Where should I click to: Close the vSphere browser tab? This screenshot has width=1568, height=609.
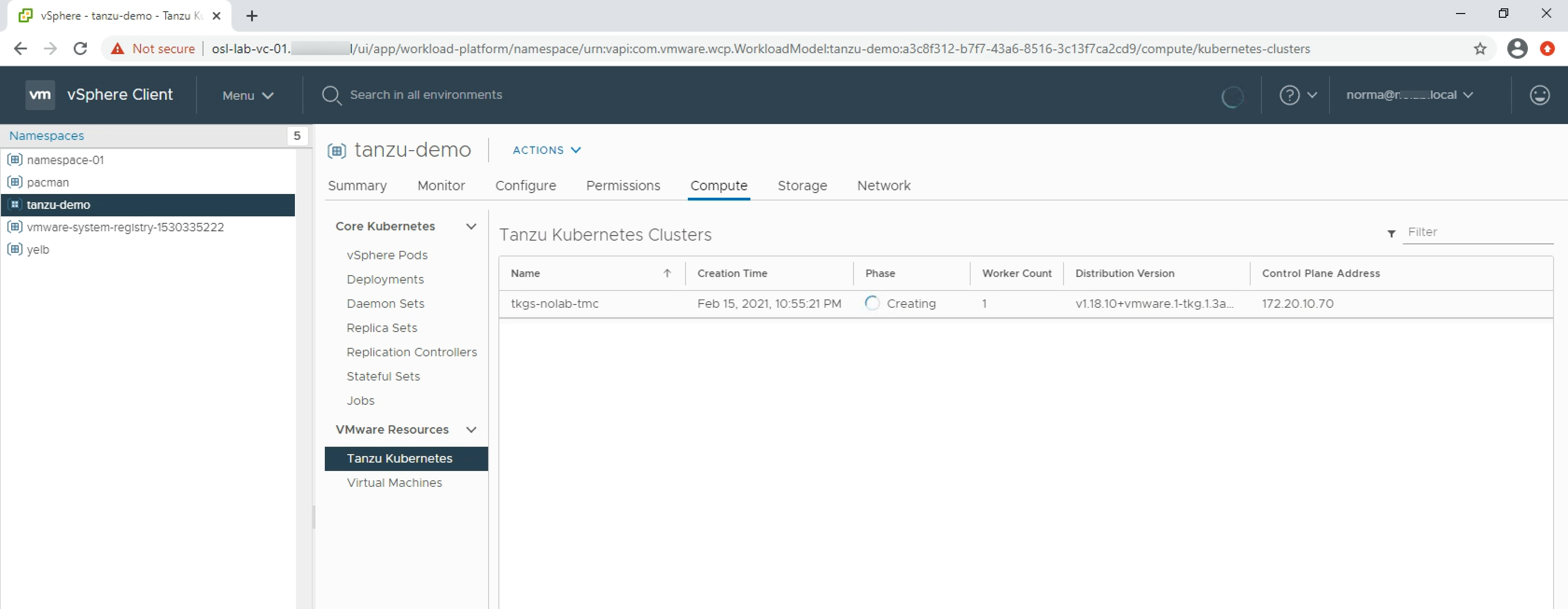click(216, 16)
